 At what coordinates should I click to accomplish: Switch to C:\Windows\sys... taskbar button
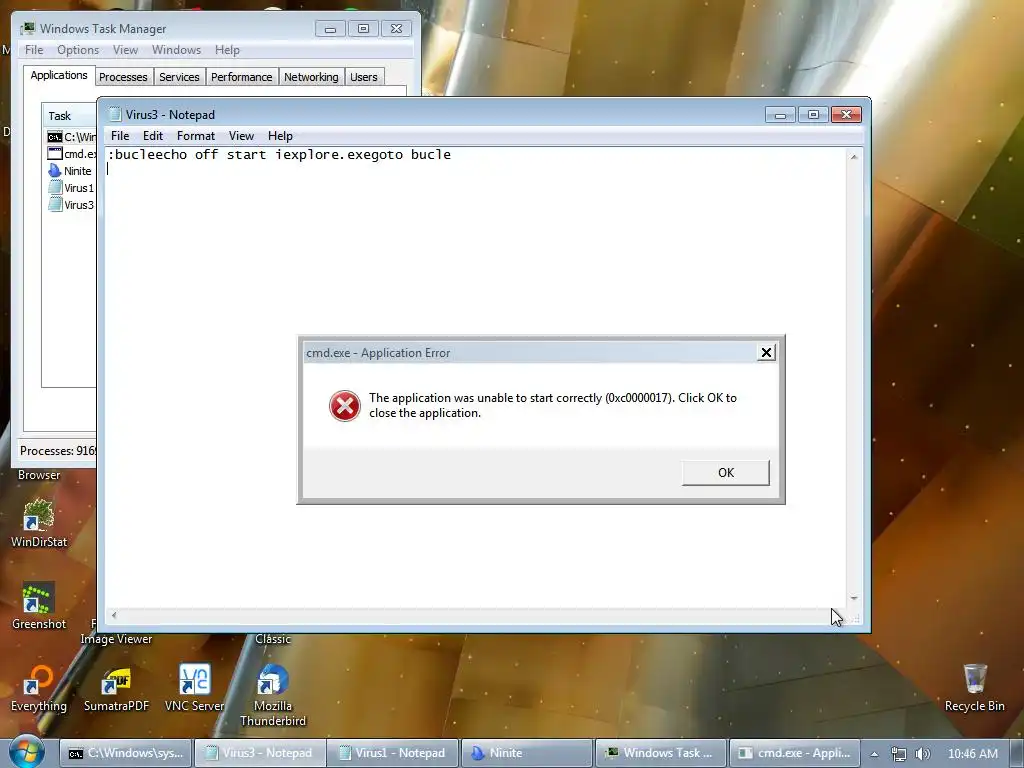[127, 753]
